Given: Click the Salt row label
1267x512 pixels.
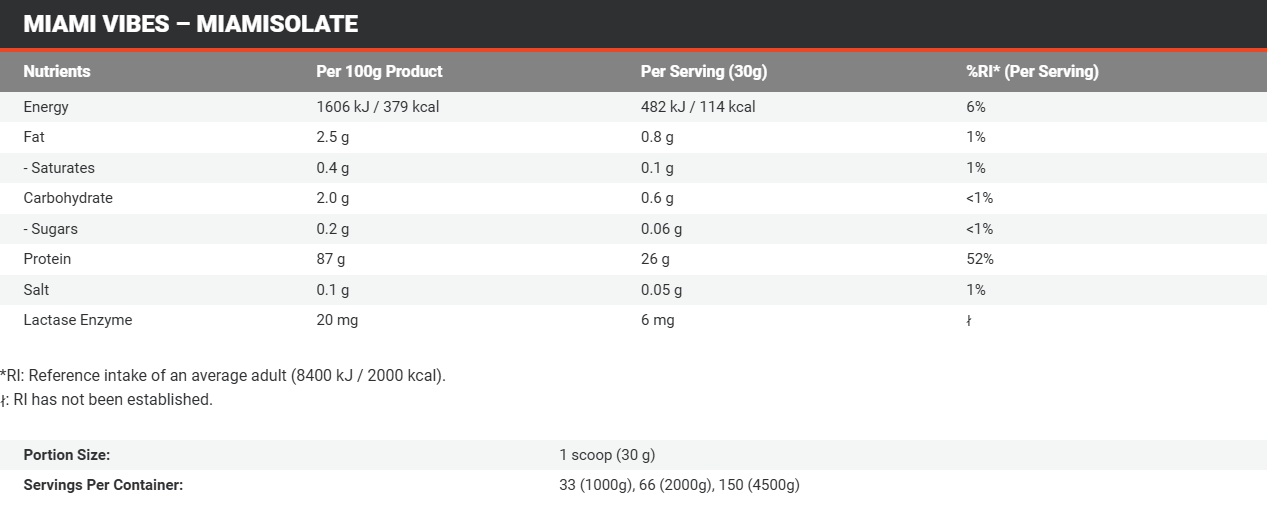Looking at the screenshot, I should 36,290.
